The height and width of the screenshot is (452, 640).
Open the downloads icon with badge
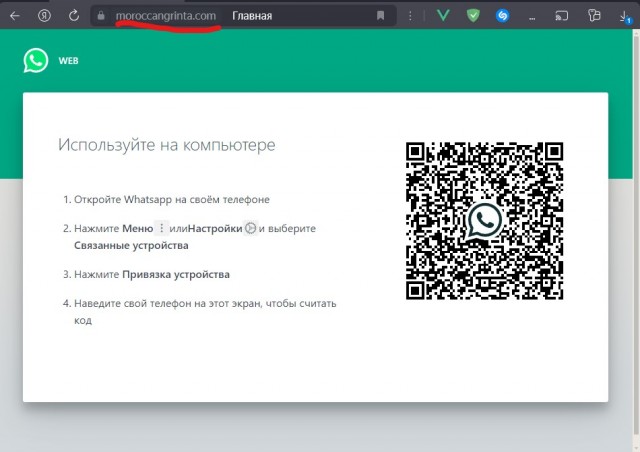[x=625, y=17]
